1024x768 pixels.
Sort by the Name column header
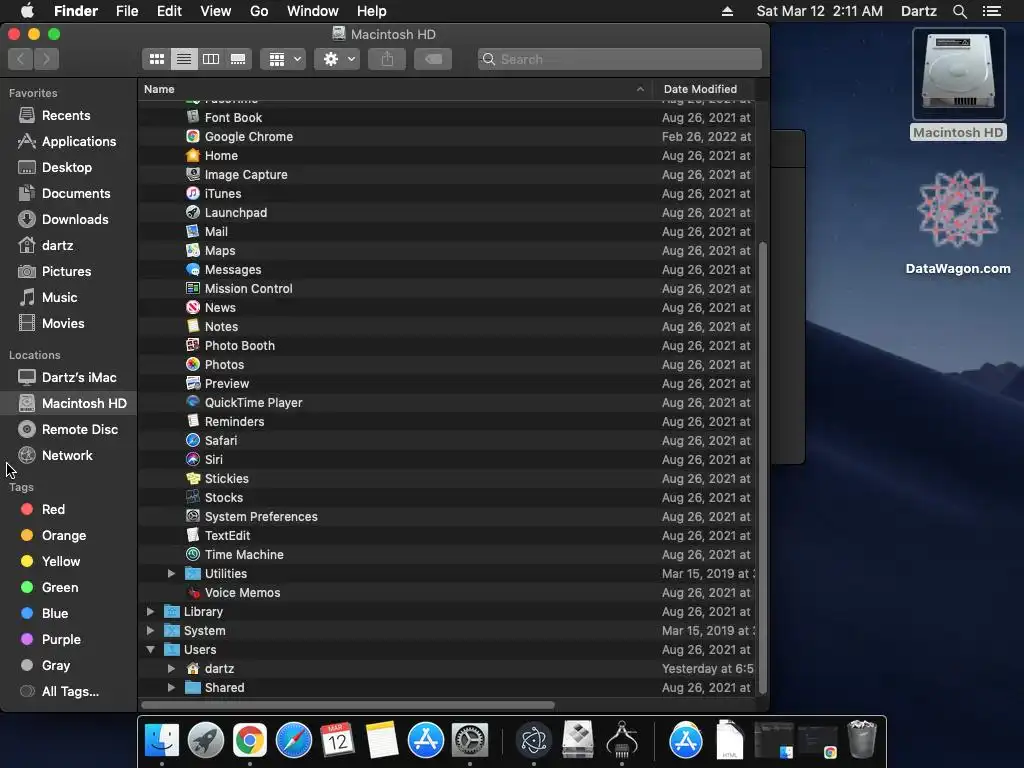(x=394, y=89)
